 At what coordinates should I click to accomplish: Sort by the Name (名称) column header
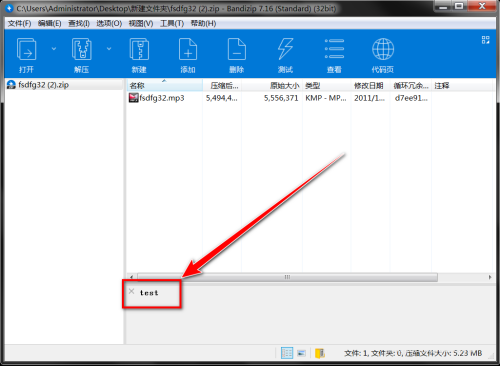coord(165,85)
